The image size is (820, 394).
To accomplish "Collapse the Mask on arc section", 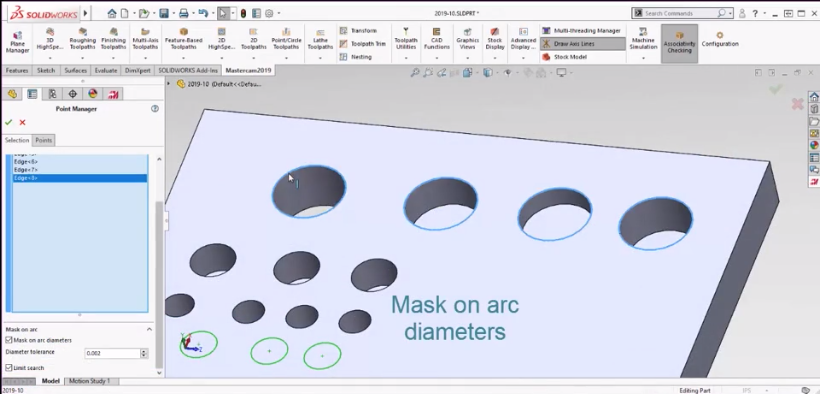I will (149, 329).
